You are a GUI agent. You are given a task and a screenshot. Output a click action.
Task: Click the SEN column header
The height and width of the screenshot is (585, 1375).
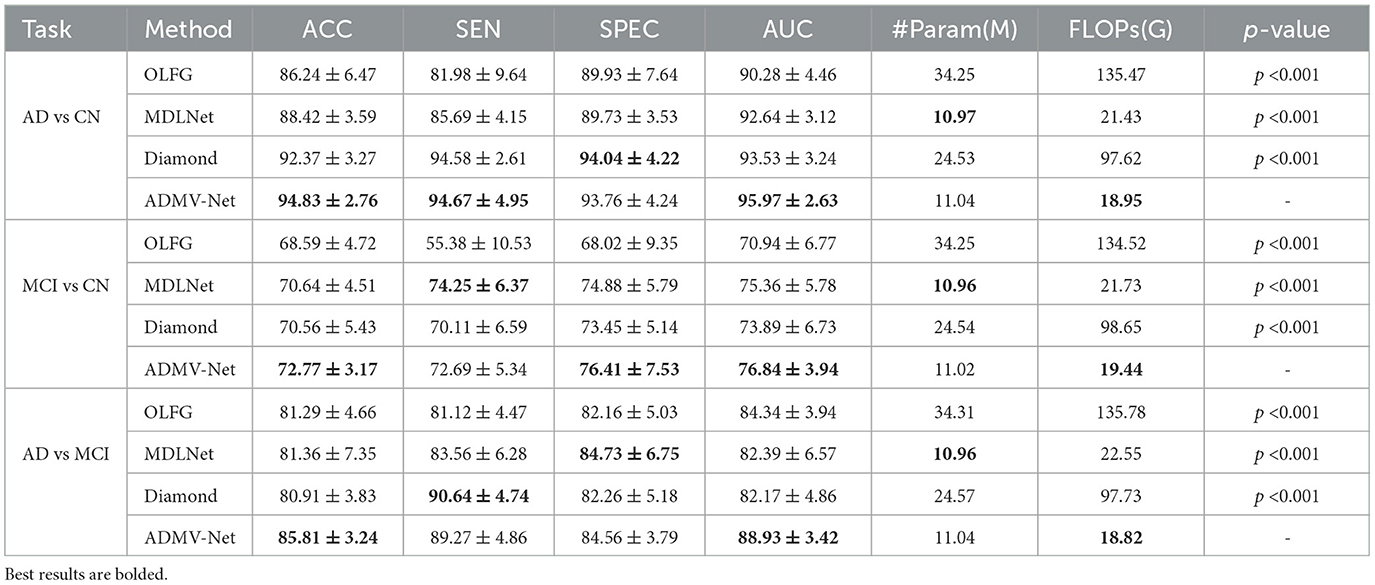coord(477,29)
